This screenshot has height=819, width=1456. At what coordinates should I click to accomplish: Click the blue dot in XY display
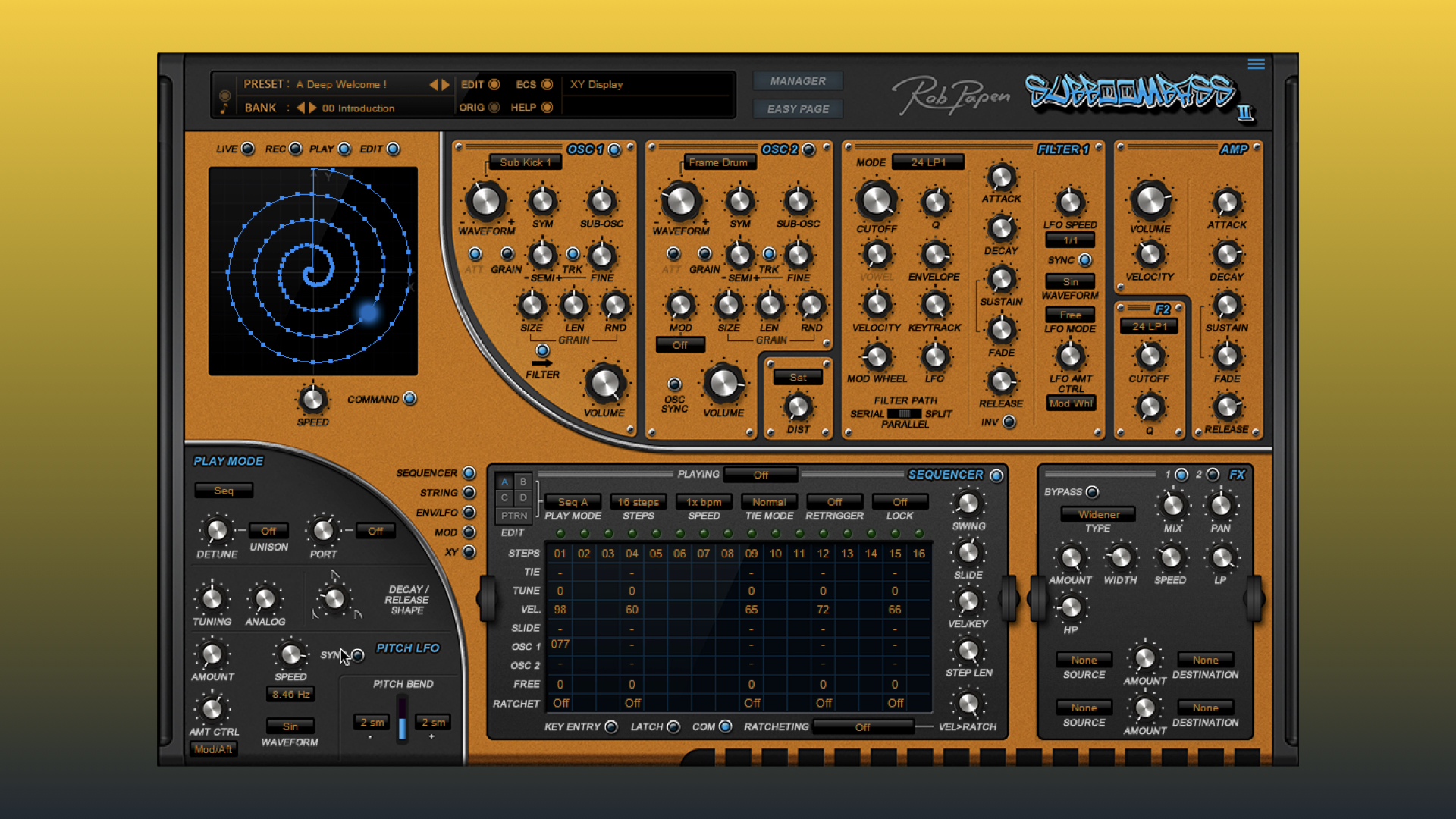pyautogui.click(x=369, y=312)
